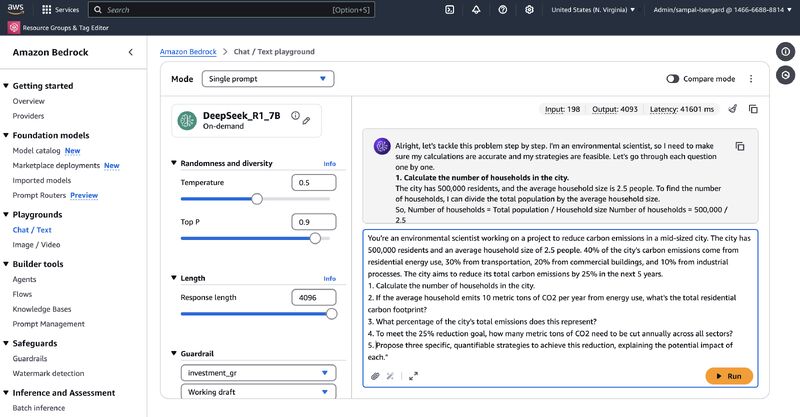
Task: Open Model catalog in the sidebar
Action: [36, 151]
